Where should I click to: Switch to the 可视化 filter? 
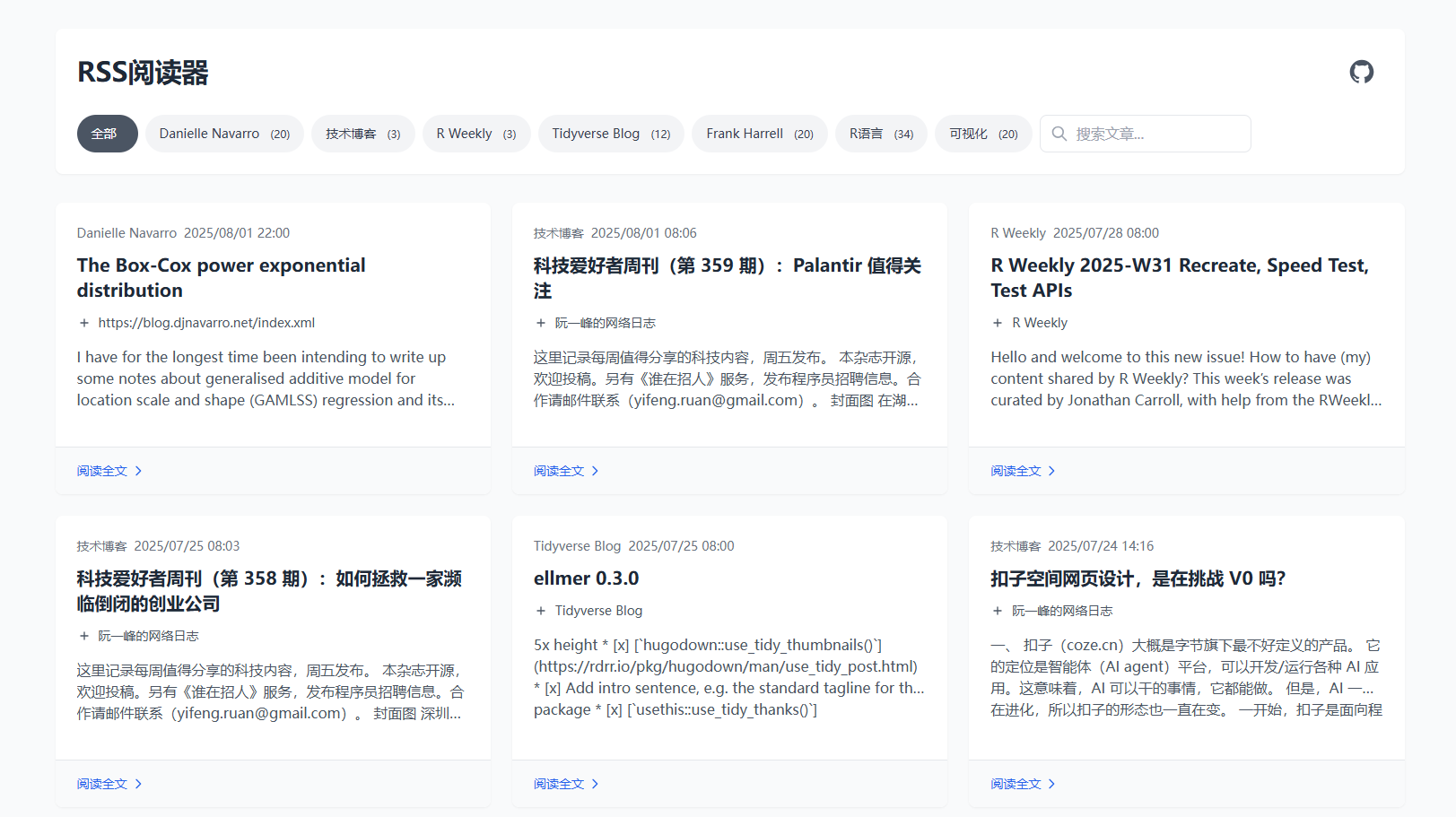[983, 134]
